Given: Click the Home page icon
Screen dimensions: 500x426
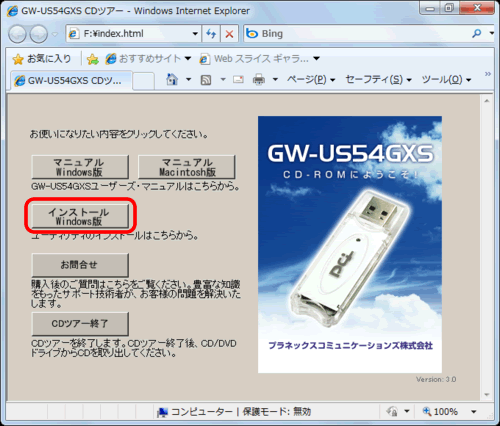Looking at the screenshot, I should tap(172, 80).
